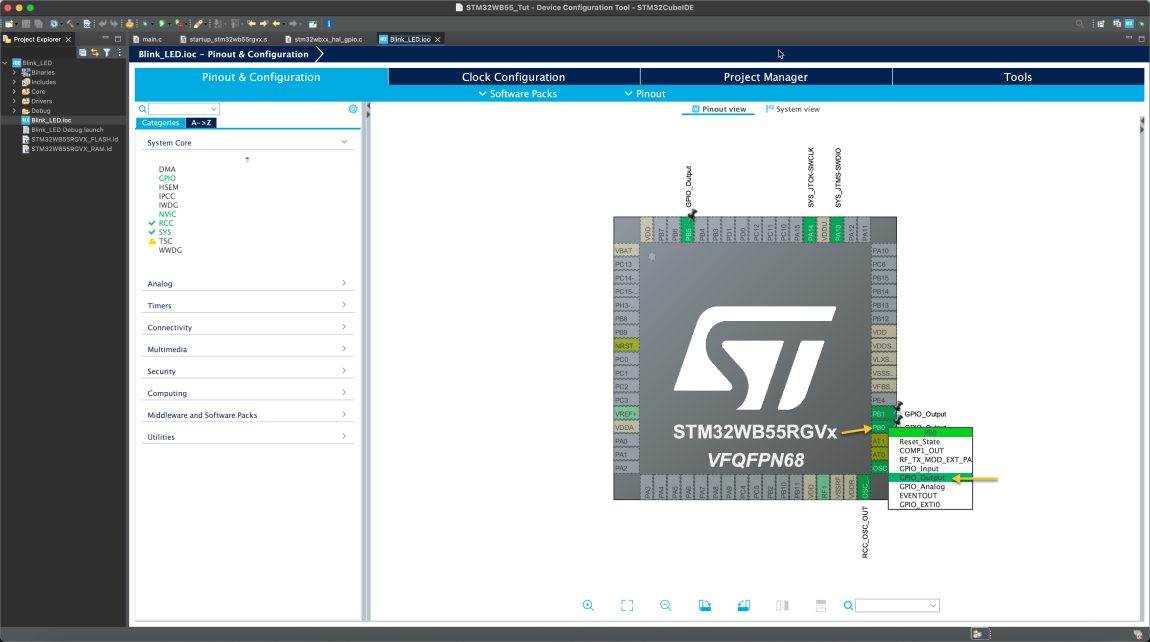Click the best fit view icon
Screen dimensions: 1150x642
click(627, 604)
